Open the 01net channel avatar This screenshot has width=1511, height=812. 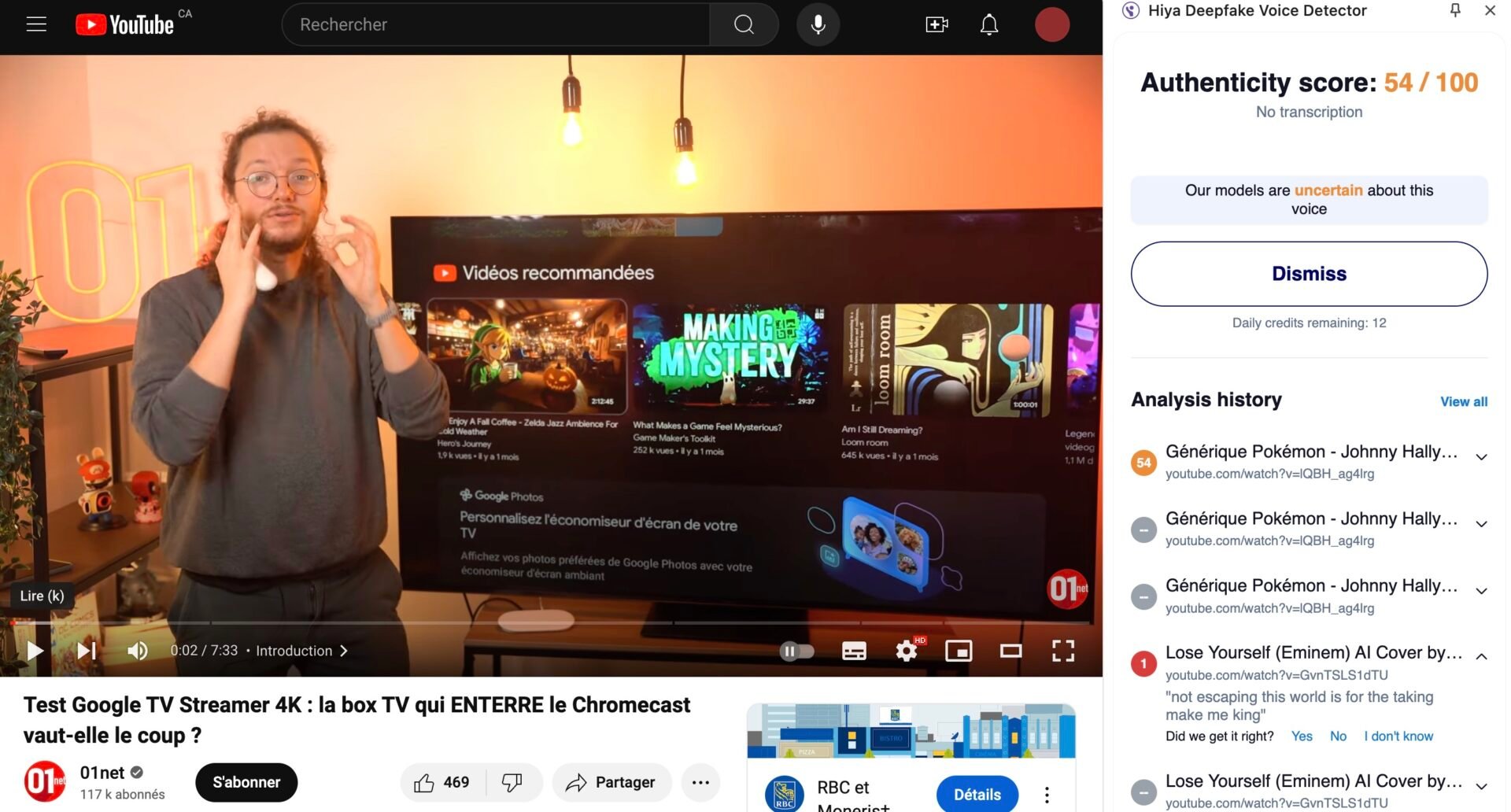coord(45,782)
